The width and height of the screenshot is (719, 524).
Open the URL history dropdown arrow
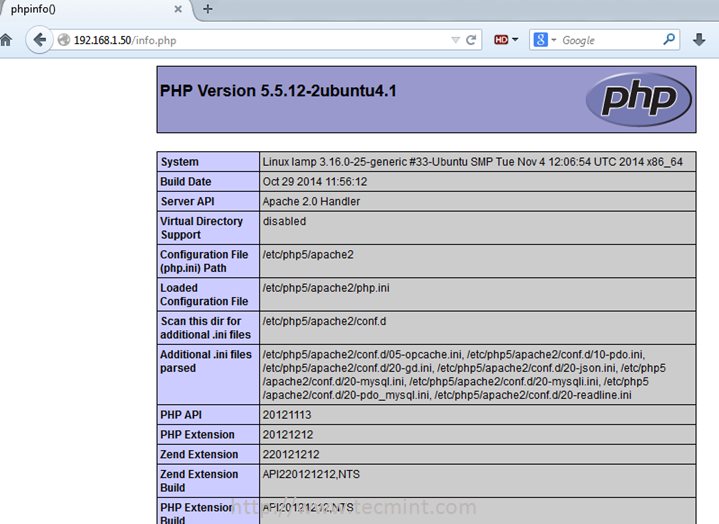[455, 40]
